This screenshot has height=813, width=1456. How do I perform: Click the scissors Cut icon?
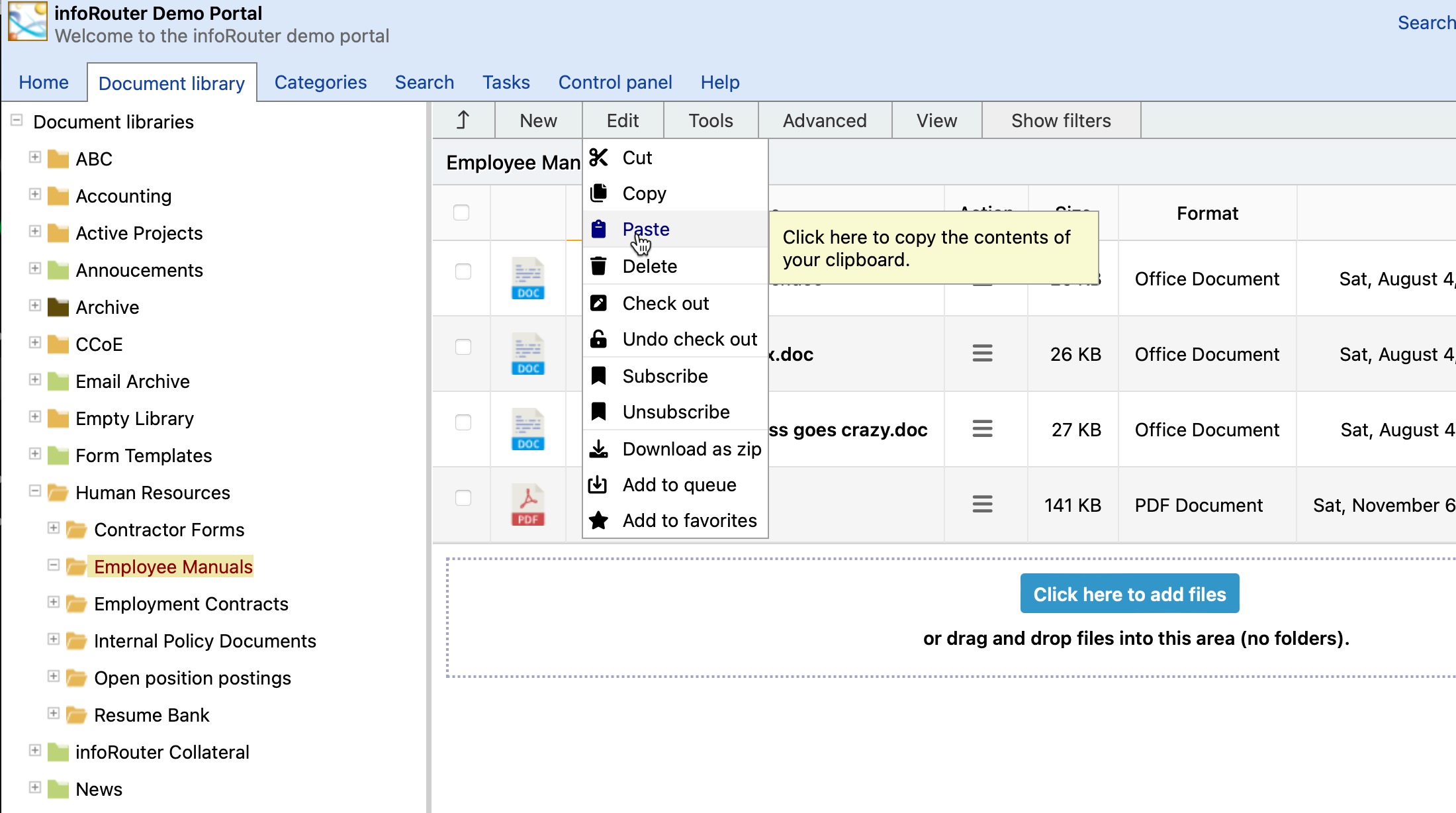click(598, 158)
